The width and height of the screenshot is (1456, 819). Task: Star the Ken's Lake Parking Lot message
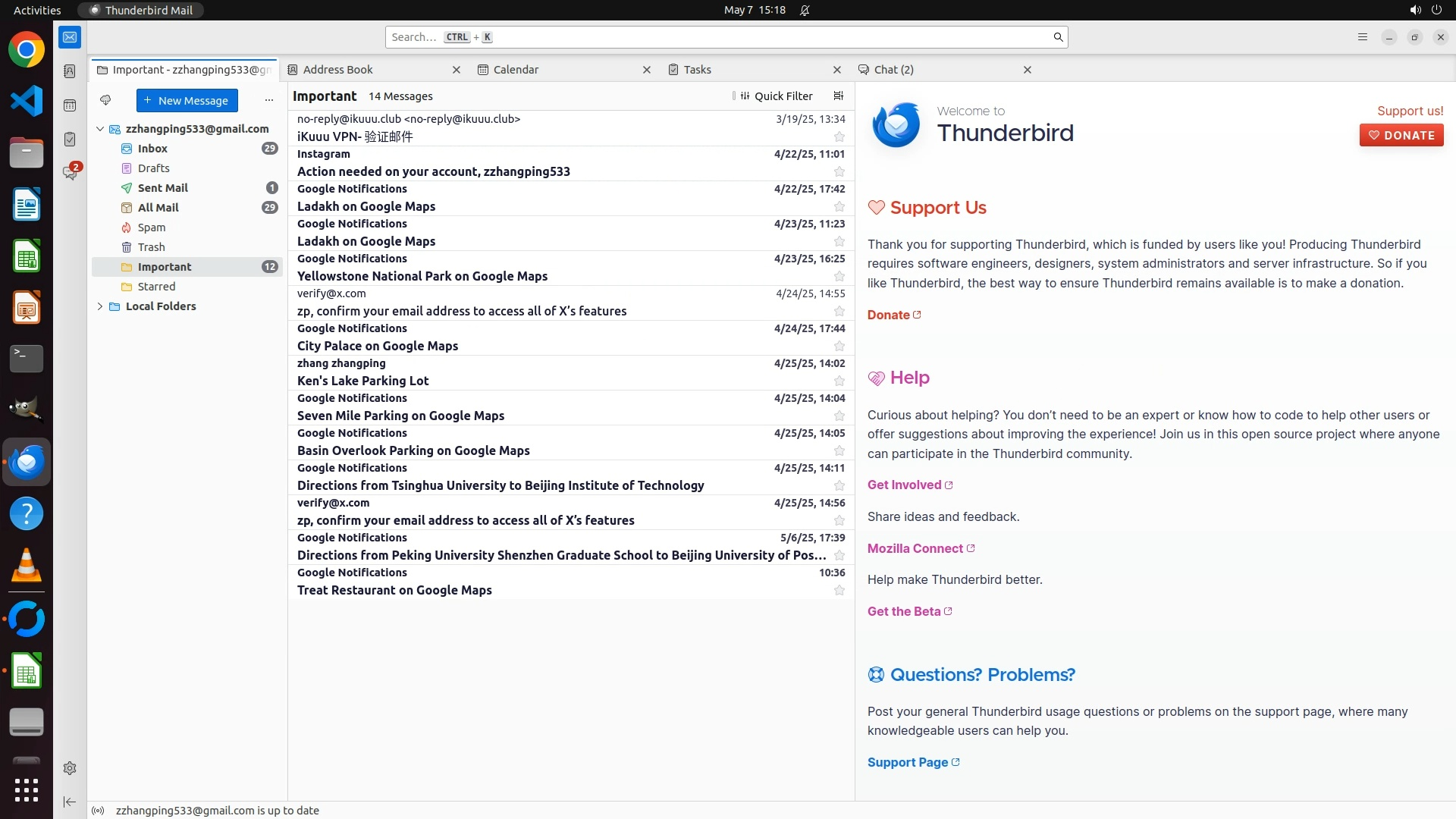[x=839, y=381]
